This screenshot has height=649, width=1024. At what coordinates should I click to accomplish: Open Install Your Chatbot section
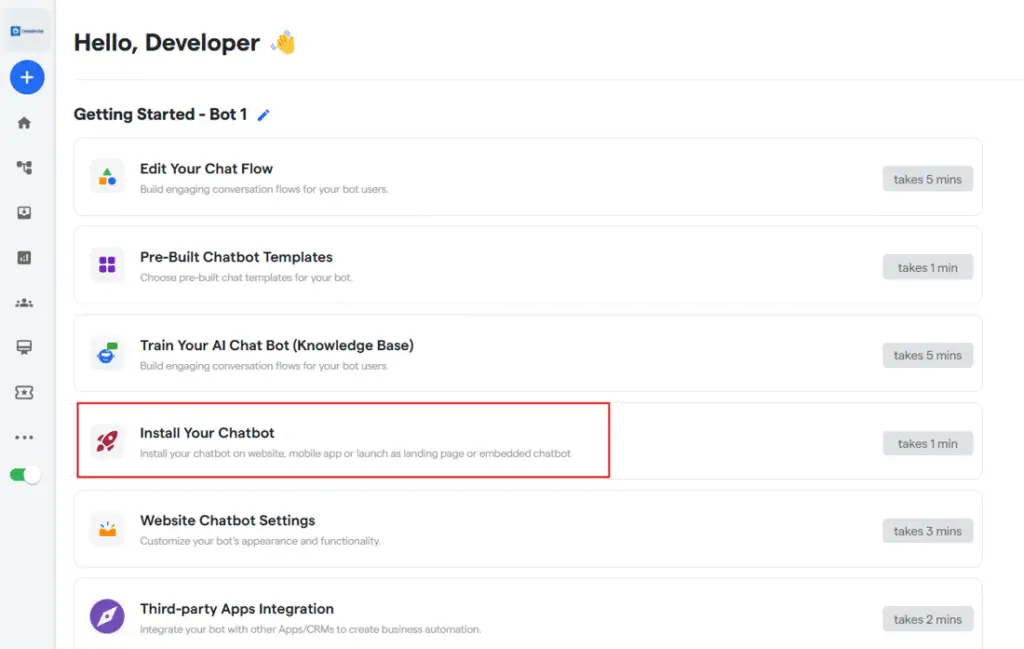point(207,433)
